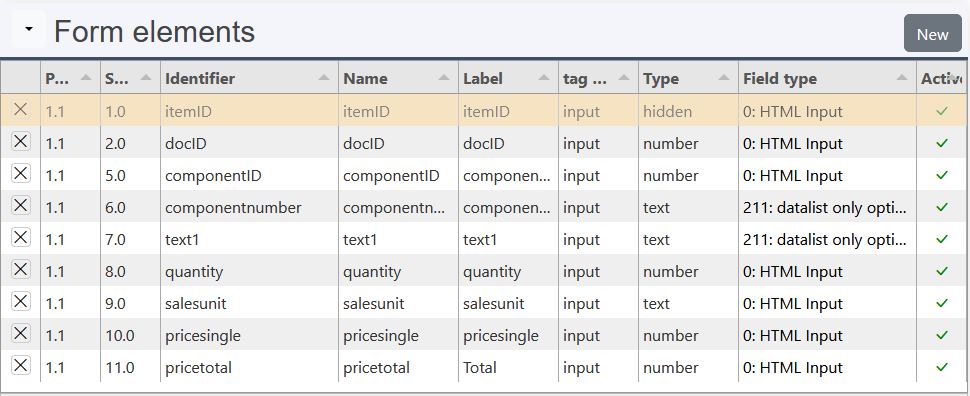The height and width of the screenshot is (396, 970).
Task: Toggle Active checkmark for itemID
Action: (942, 111)
